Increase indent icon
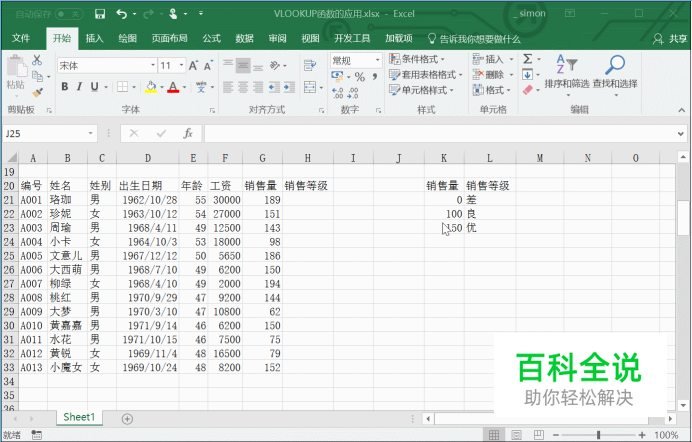This screenshot has width=692, height=442. tap(289, 87)
